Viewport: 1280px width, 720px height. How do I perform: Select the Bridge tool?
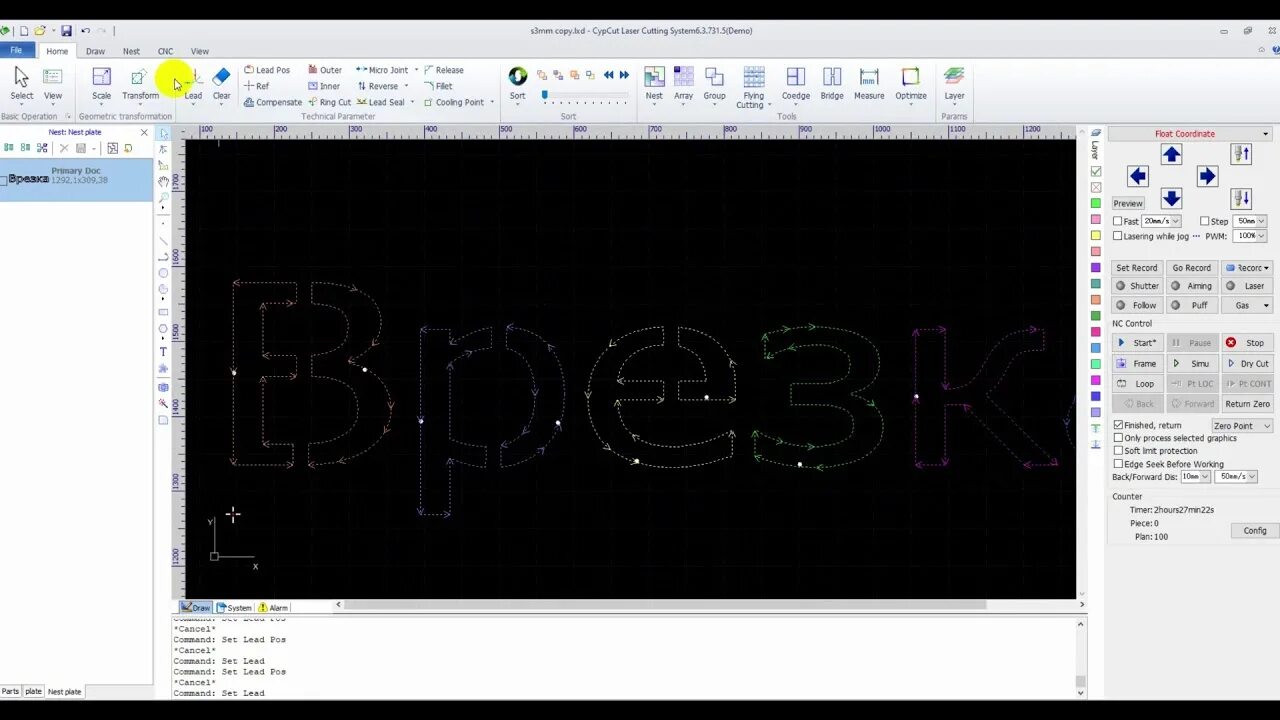[832, 84]
